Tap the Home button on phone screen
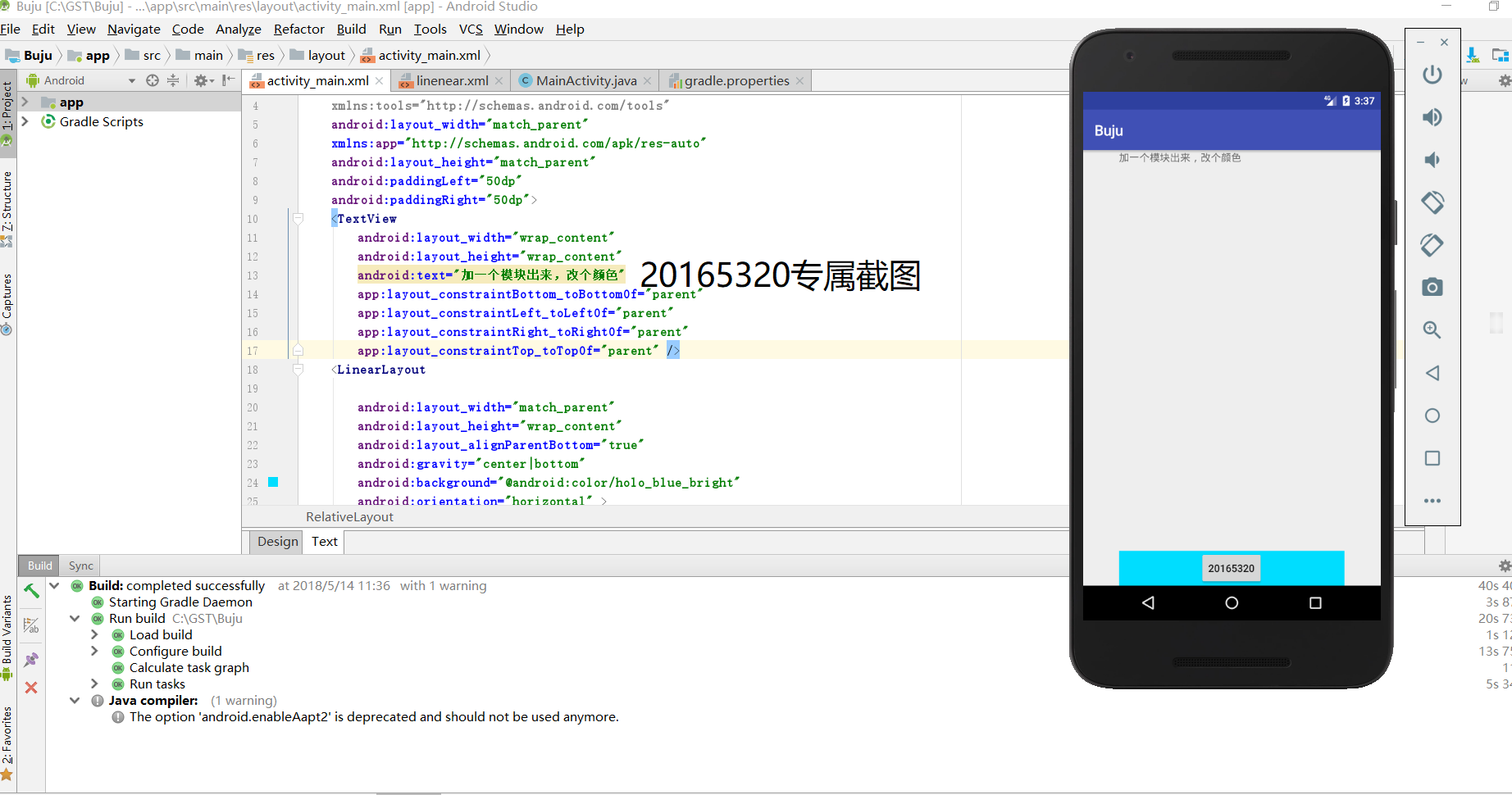The width and height of the screenshot is (1512, 795). pyautogui.click(x=1232, y=603)
